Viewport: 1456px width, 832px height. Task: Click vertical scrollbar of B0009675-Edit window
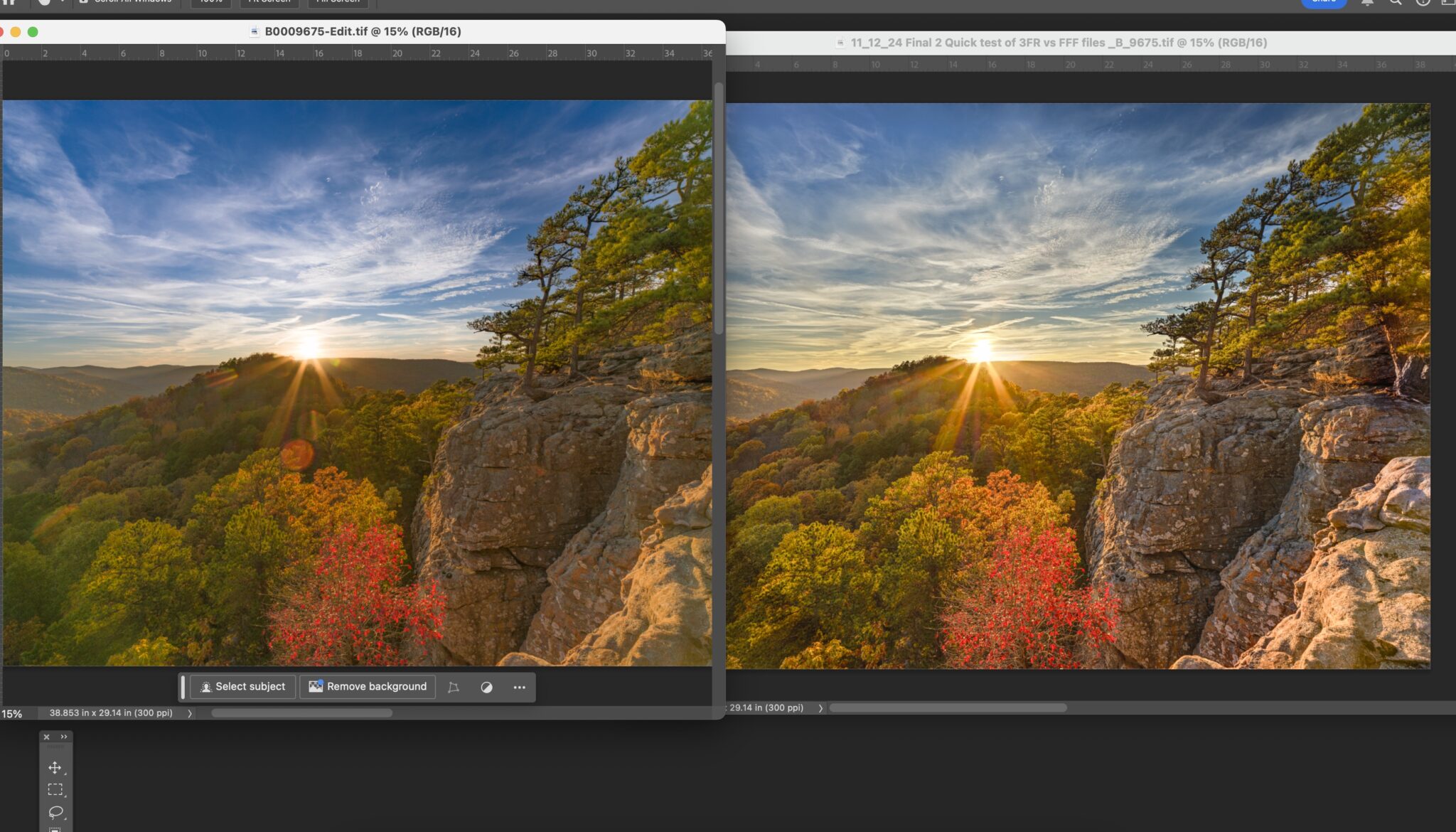(x=719, y=208)
